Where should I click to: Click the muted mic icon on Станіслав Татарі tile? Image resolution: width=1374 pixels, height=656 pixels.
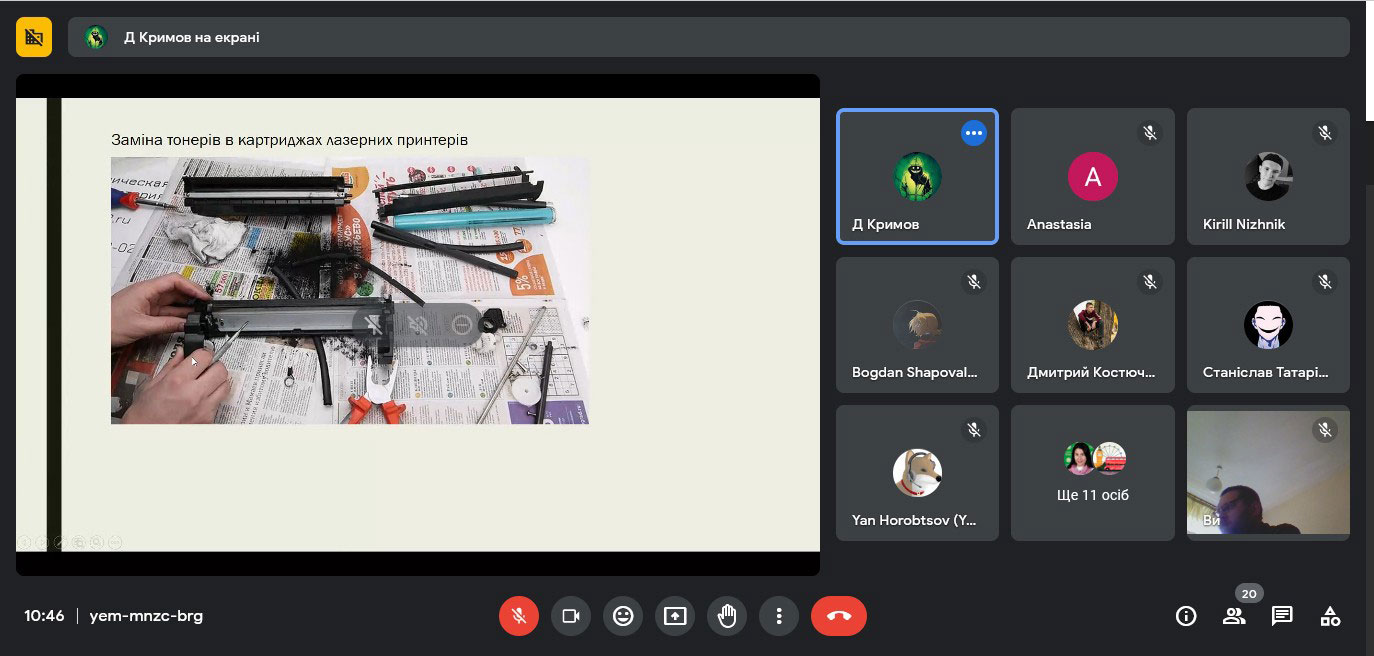[x=1325, y=282]
